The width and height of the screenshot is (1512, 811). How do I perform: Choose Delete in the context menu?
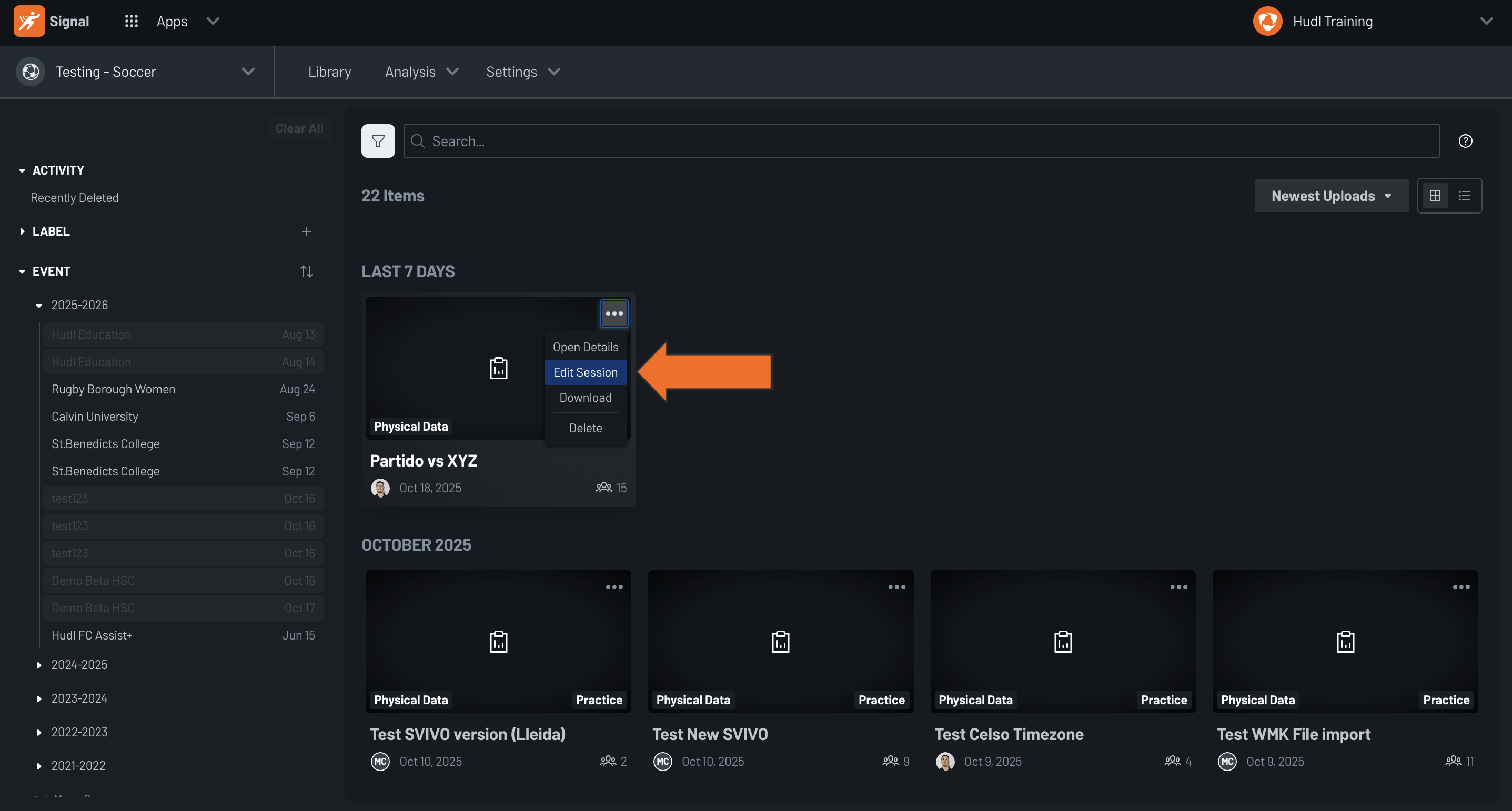click(x=585, y=428)
